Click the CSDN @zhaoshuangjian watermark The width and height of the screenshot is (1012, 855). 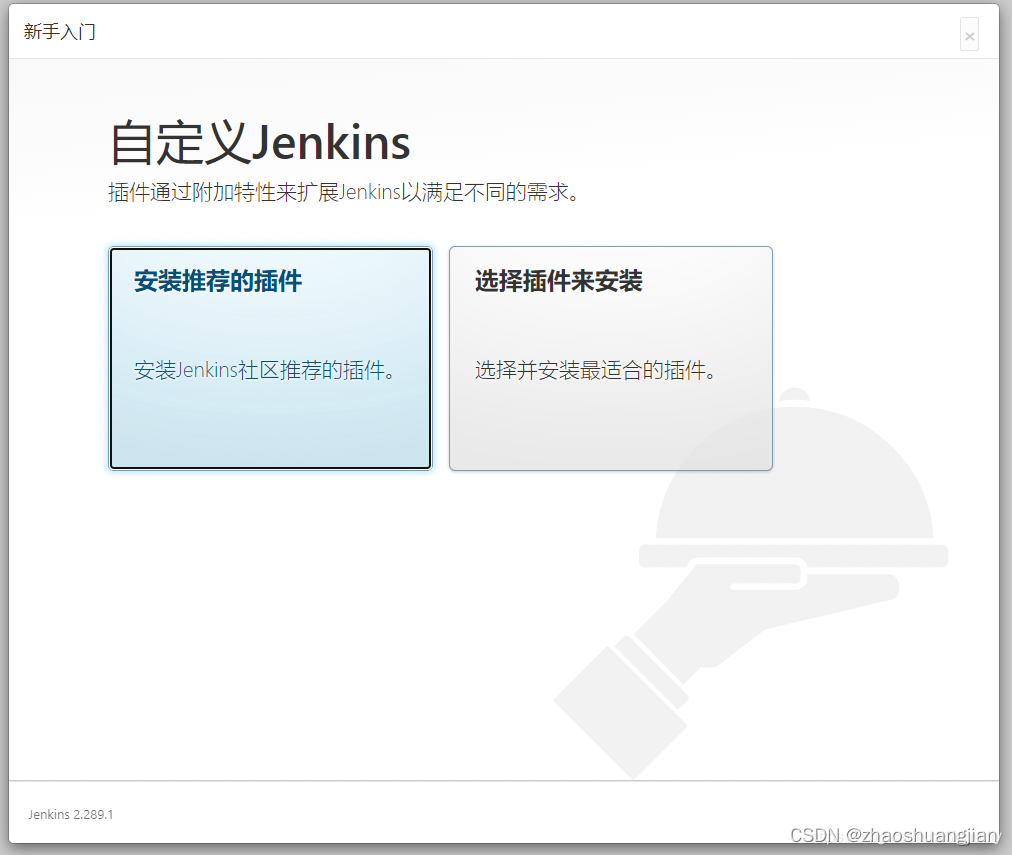[895, 835]
